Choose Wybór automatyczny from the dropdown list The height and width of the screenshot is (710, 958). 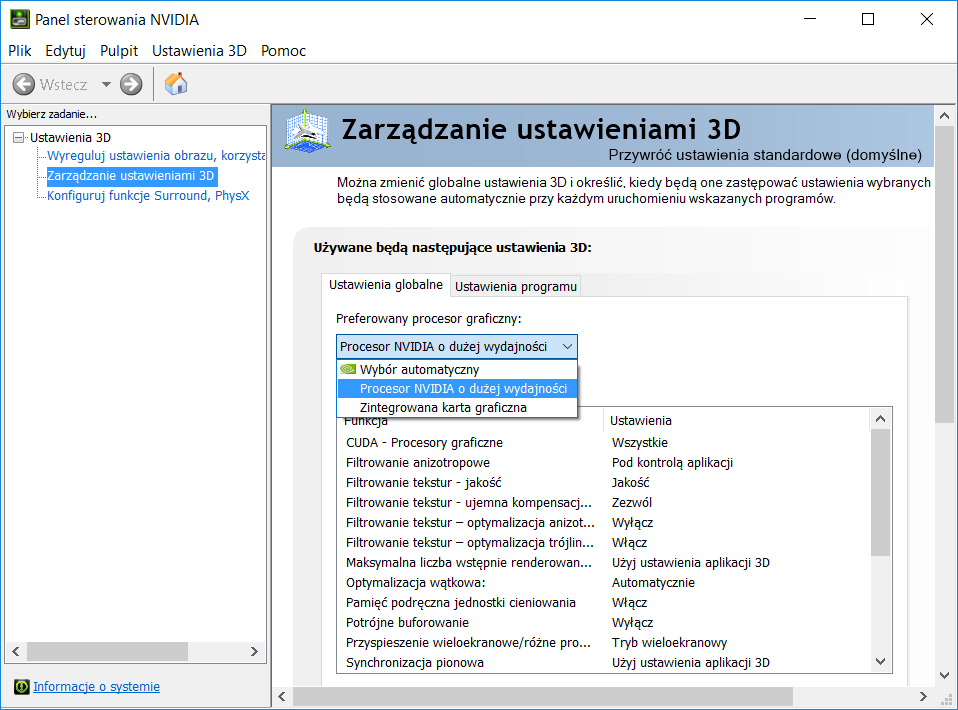click(x=457, y=369)
